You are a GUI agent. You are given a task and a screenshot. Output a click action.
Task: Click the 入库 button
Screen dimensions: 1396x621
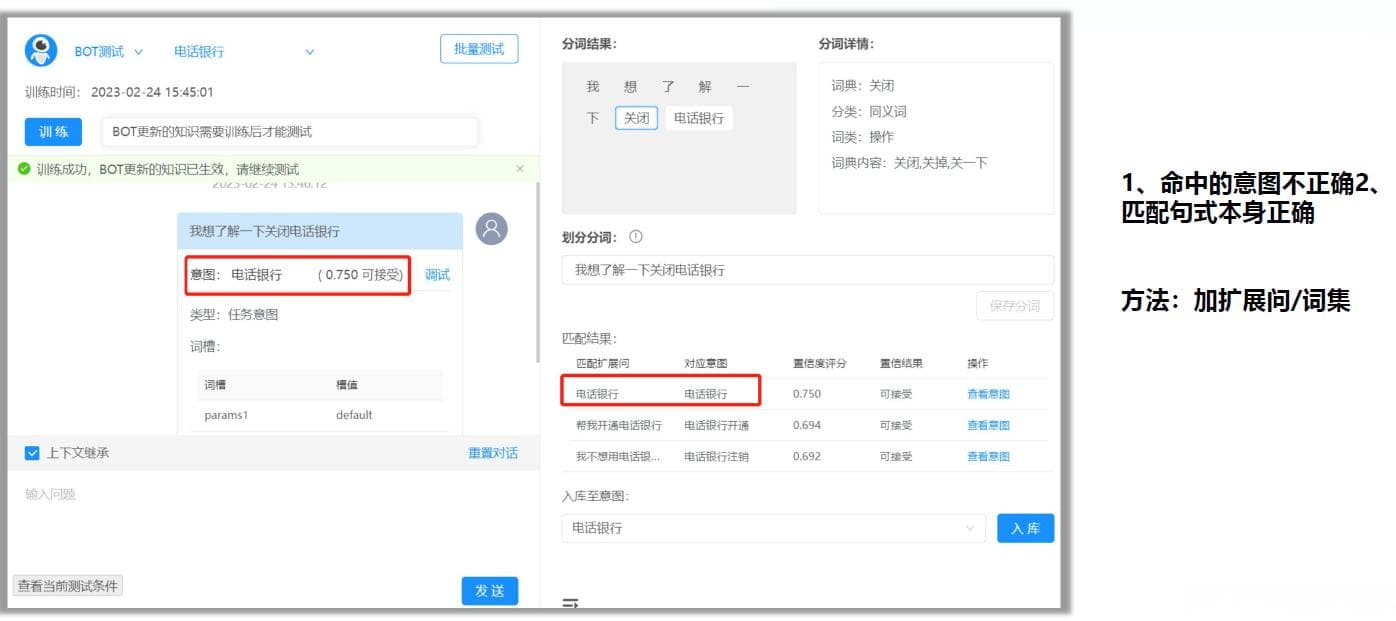(1025, 528)
